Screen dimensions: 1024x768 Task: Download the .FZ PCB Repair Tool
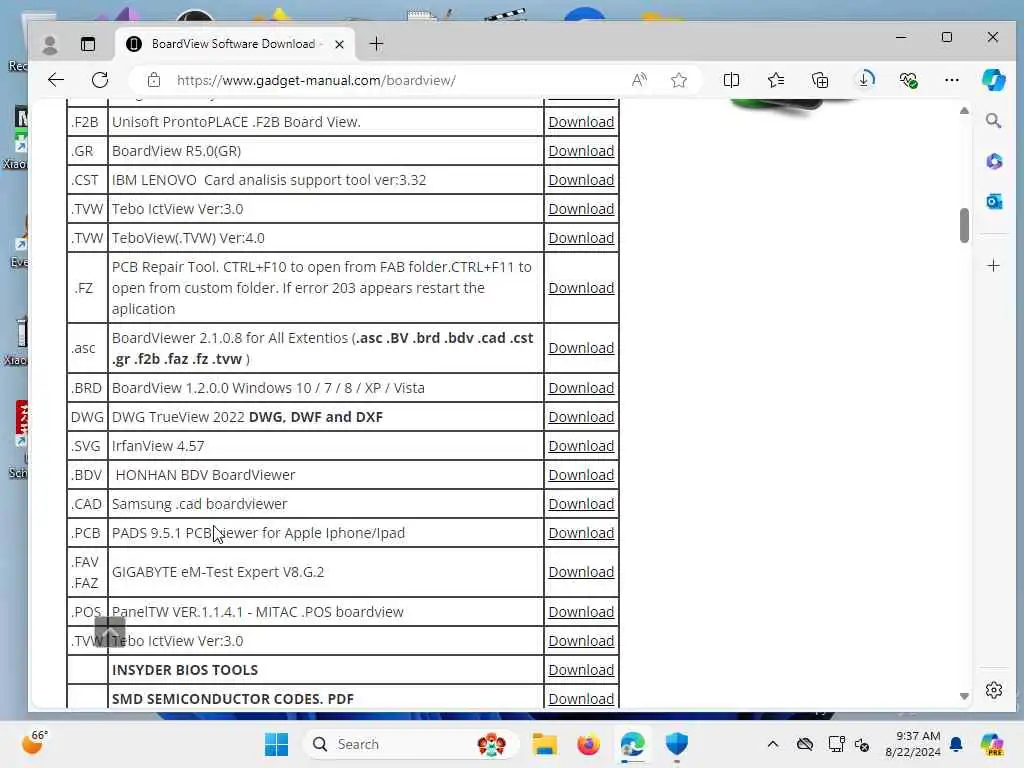click(x=581, y=288)
